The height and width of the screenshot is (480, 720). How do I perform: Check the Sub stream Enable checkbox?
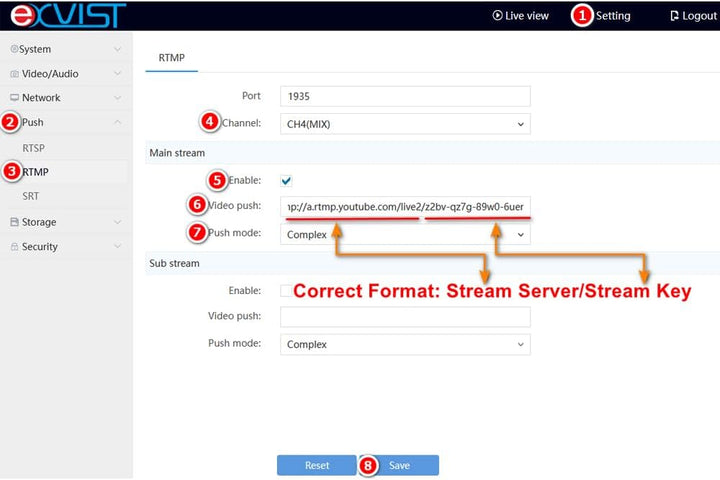click(286, 291)
